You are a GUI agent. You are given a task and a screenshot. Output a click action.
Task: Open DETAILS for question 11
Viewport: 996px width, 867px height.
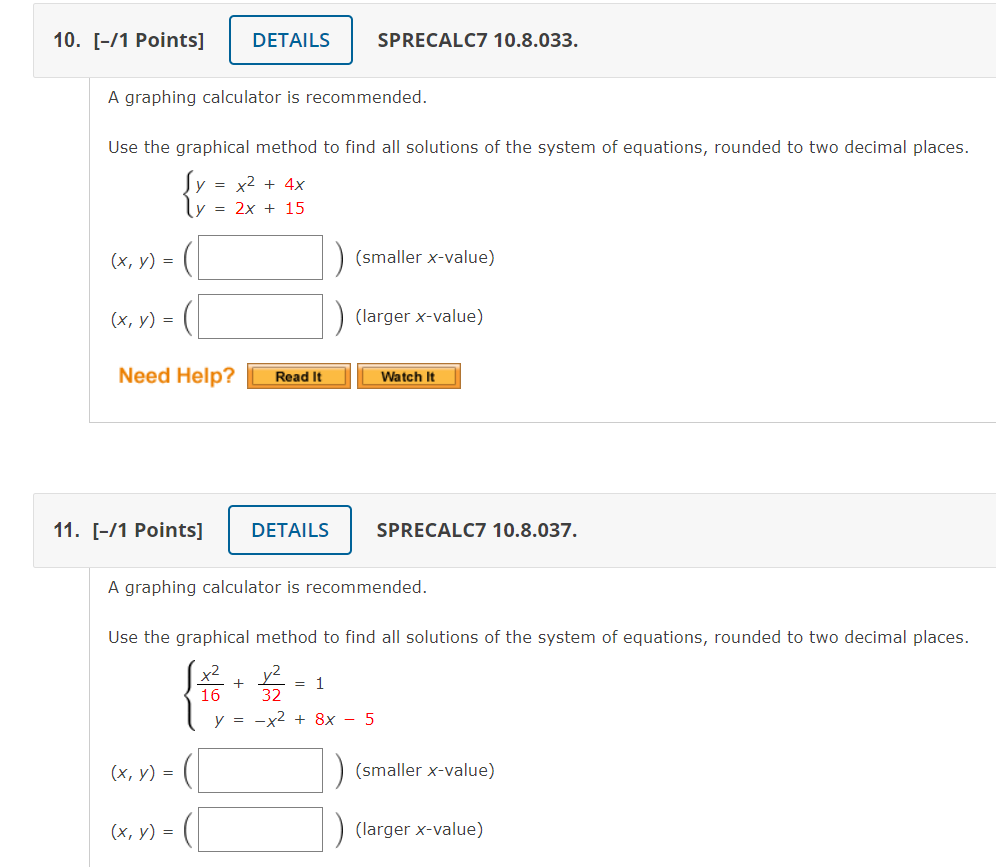tap(290, 530)
